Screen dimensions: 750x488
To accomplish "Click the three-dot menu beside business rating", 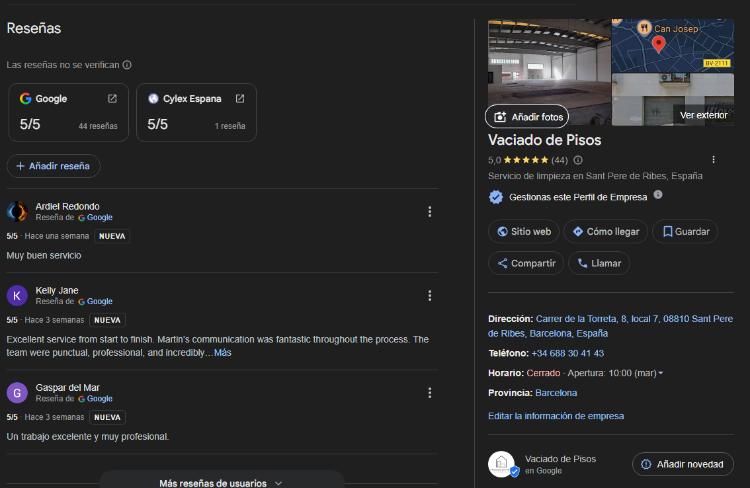I will click(x=713, y=159).
